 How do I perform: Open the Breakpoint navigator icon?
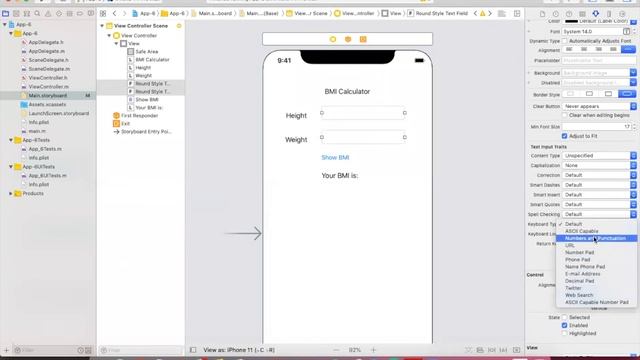coord(80,13)
